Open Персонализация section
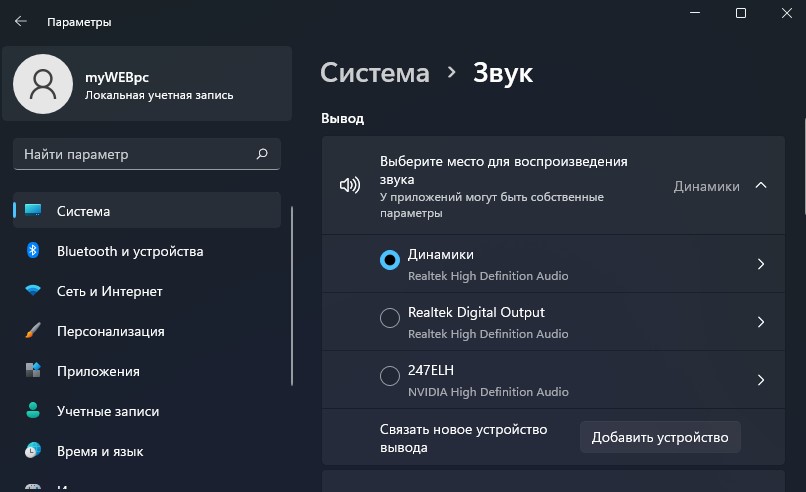This screenshot has width=806, height=492. tap(147, 331)
